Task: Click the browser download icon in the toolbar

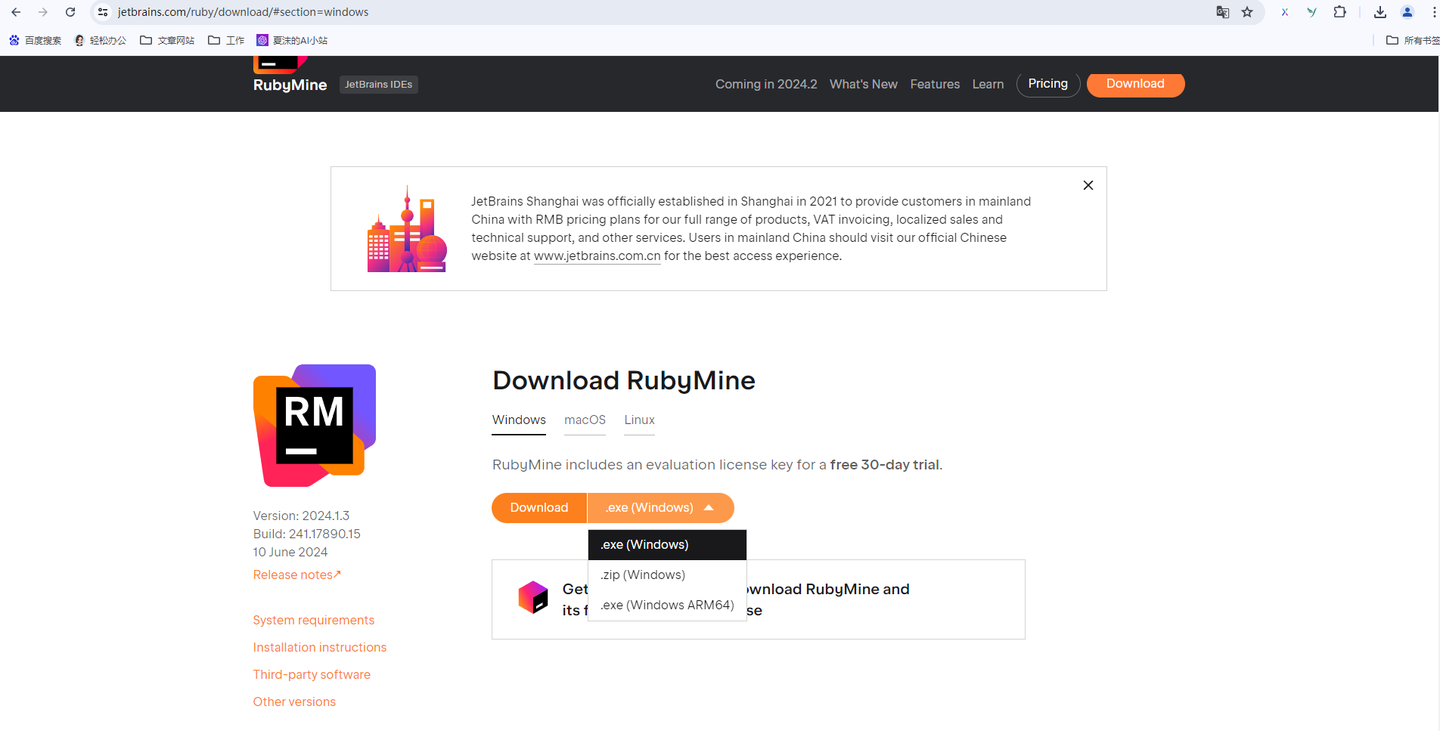Action: pyautogui.click(x=1379, y=12)
